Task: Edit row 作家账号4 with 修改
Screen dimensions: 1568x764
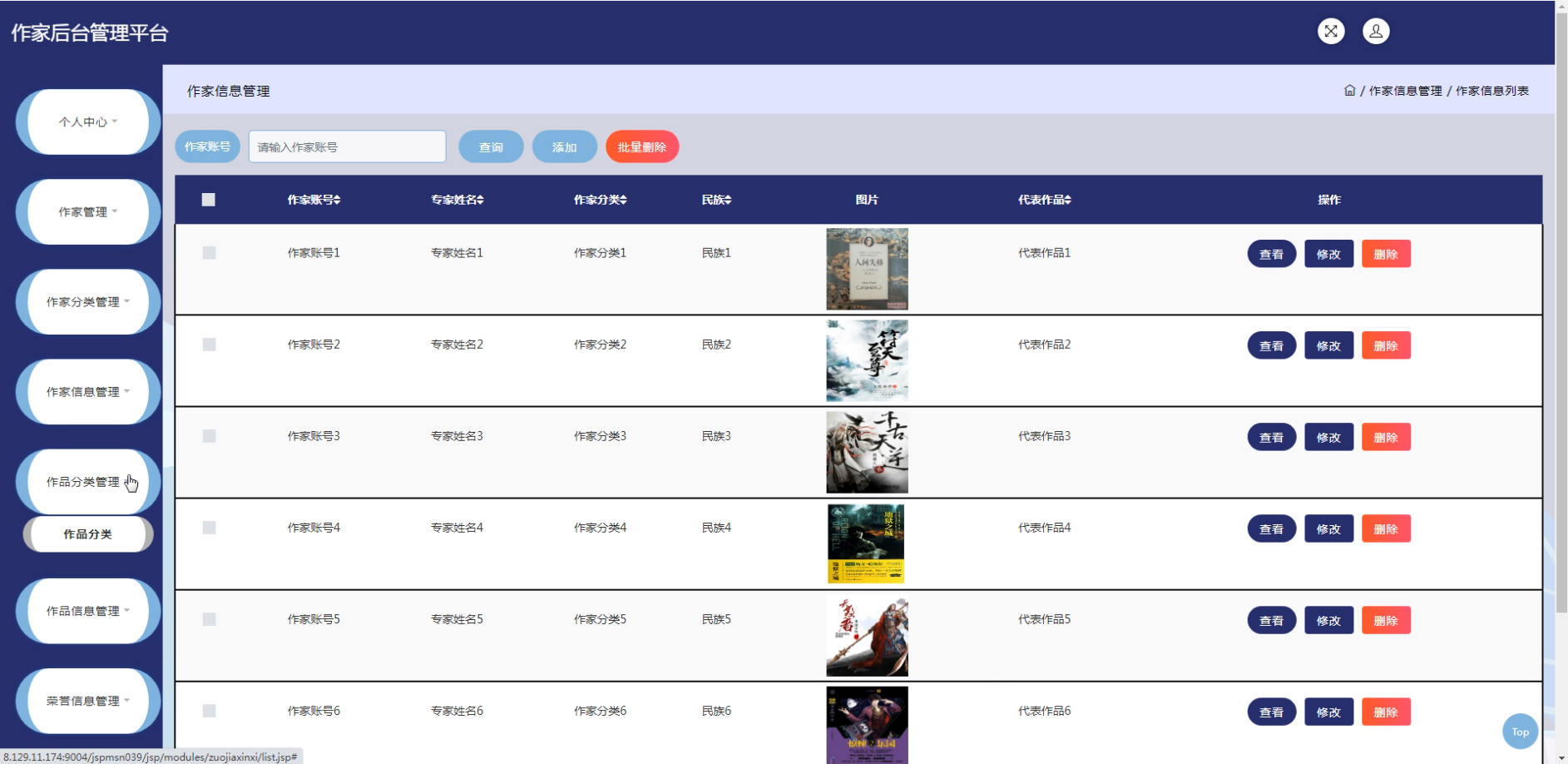Action: [1329, 528]
